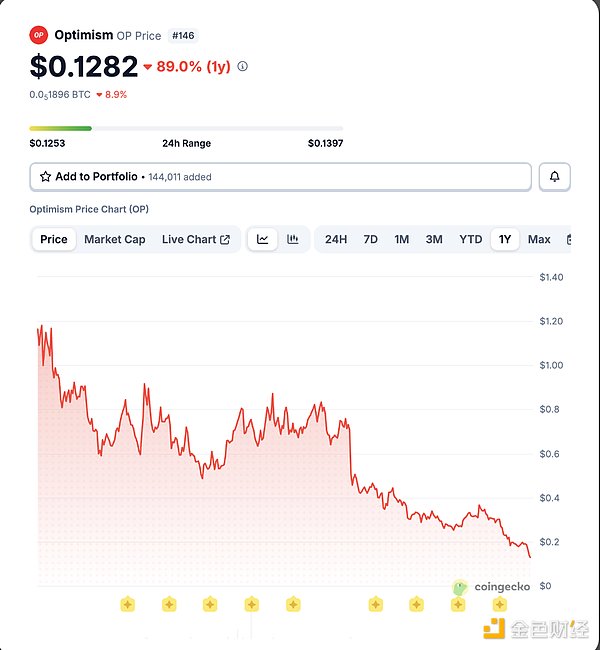Screen dimensions: 600x650
Task: Click the info icon beside 89.0% (1y)
Action: pos(243,67)
